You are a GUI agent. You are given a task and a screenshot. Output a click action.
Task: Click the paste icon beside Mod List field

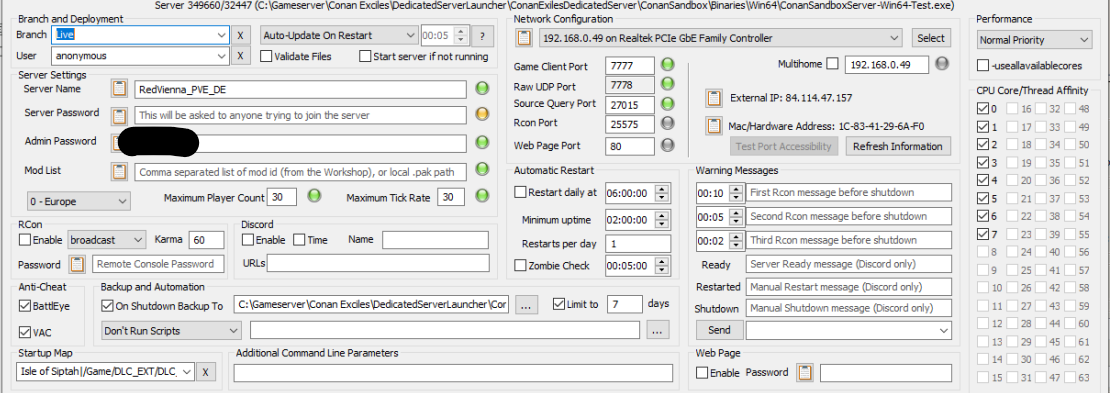click(120, 171)
